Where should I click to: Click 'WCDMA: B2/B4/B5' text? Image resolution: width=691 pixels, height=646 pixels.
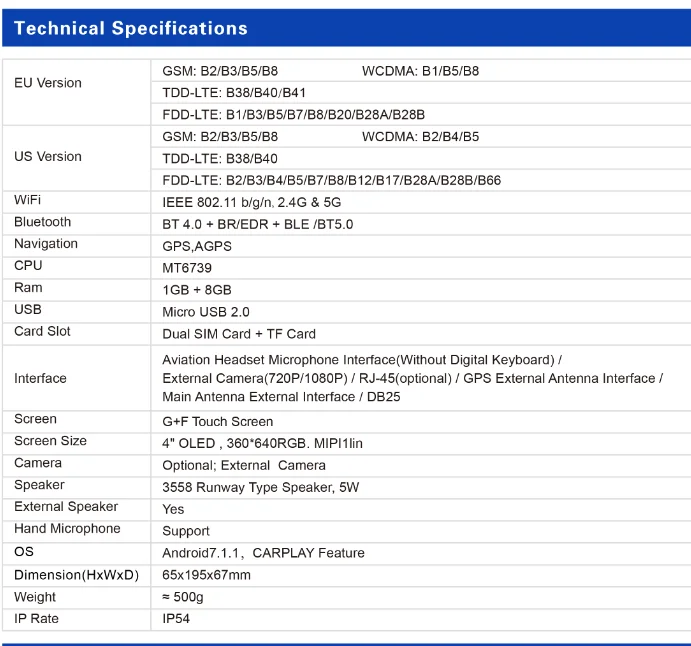pyautogui.click(x=420, y=137)
